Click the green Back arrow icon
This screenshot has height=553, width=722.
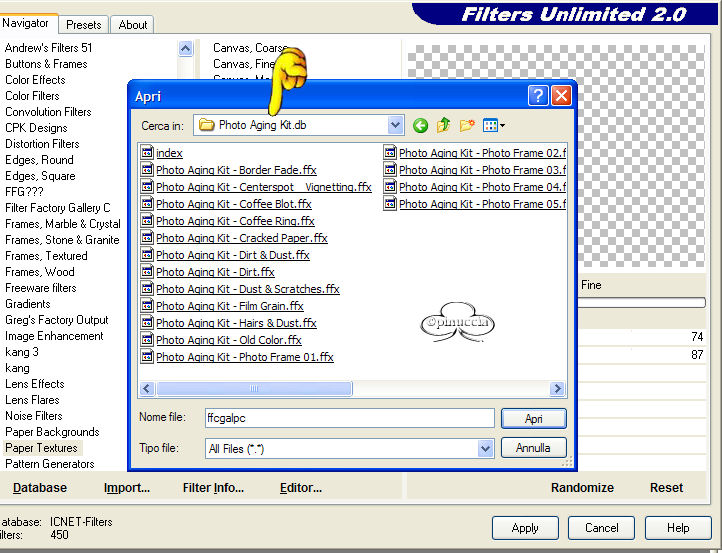coord(420,125)
